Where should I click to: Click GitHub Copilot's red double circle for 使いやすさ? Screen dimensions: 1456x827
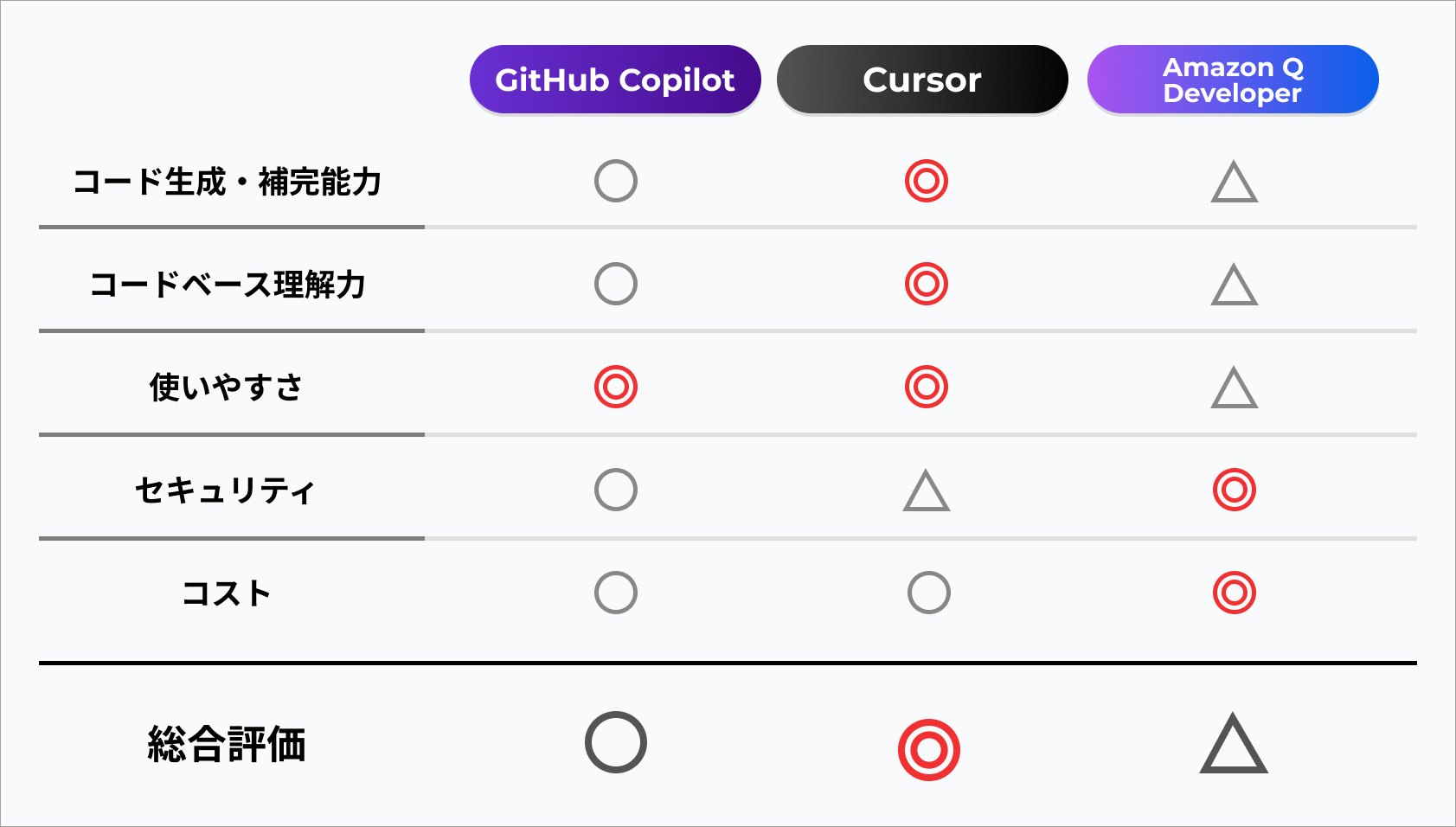[616, 387]
